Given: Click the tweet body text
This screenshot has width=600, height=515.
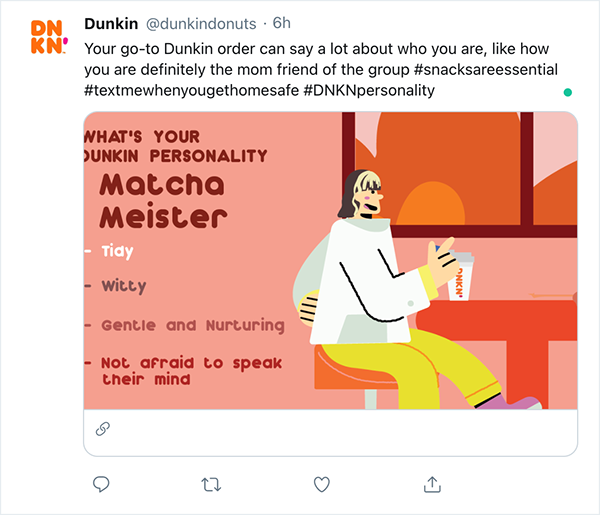Looking at the screenshot, I should coord(321,70).
